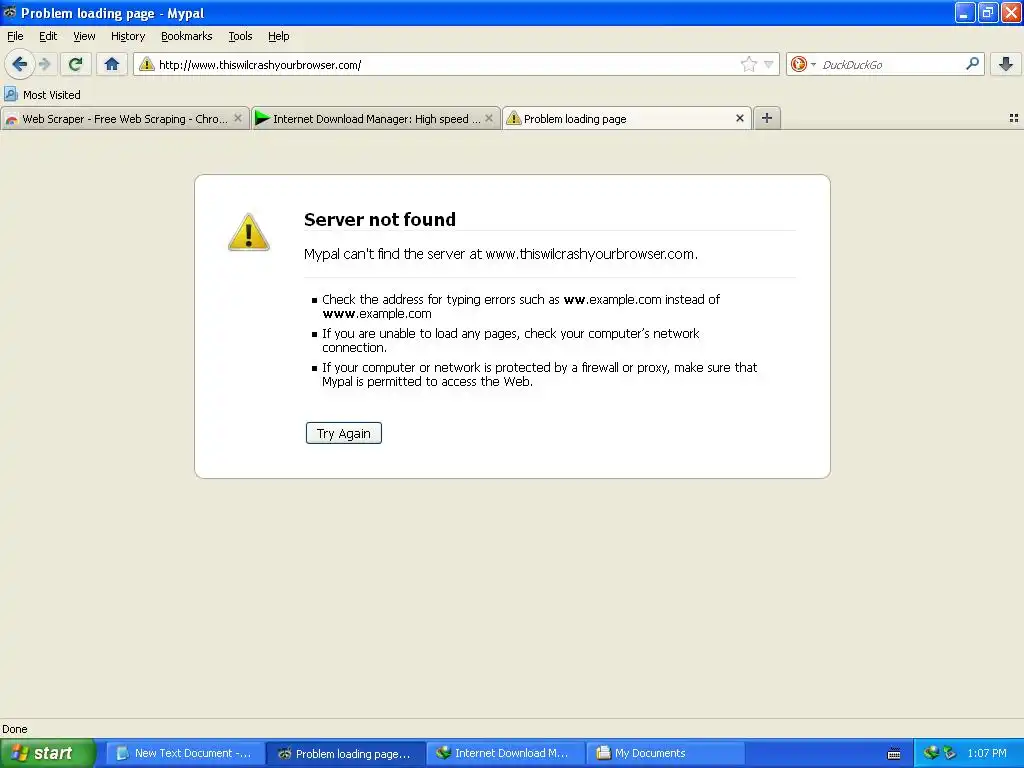Image resolution: width=1024 pixels, height=768 pixels.
Task: Click the typing errors suggestion bullet
Action: 520,306
